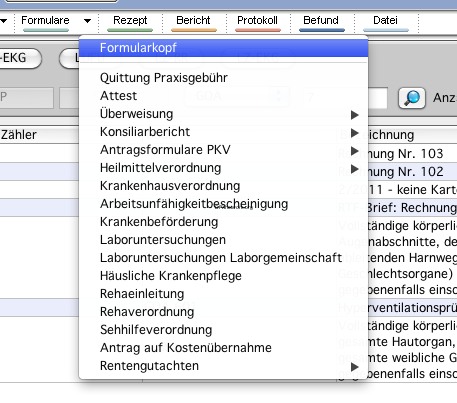
Task: Open the Überweisung submenu
Action: pos(223,114)
